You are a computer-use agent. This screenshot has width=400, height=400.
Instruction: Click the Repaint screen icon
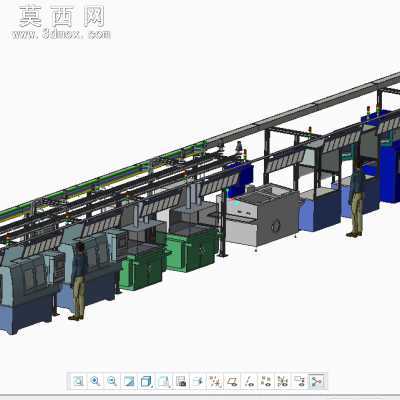[x=130, y=381]
